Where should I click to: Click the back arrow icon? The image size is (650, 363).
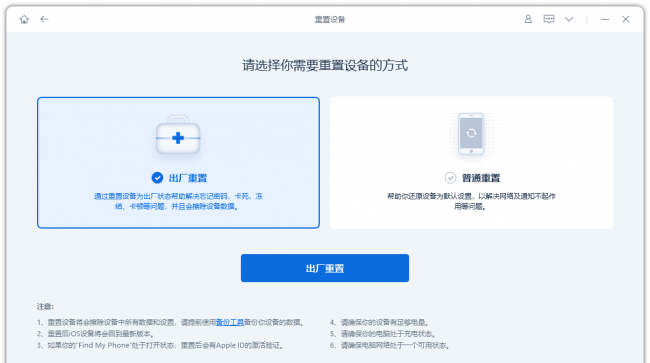click(44, 19)
